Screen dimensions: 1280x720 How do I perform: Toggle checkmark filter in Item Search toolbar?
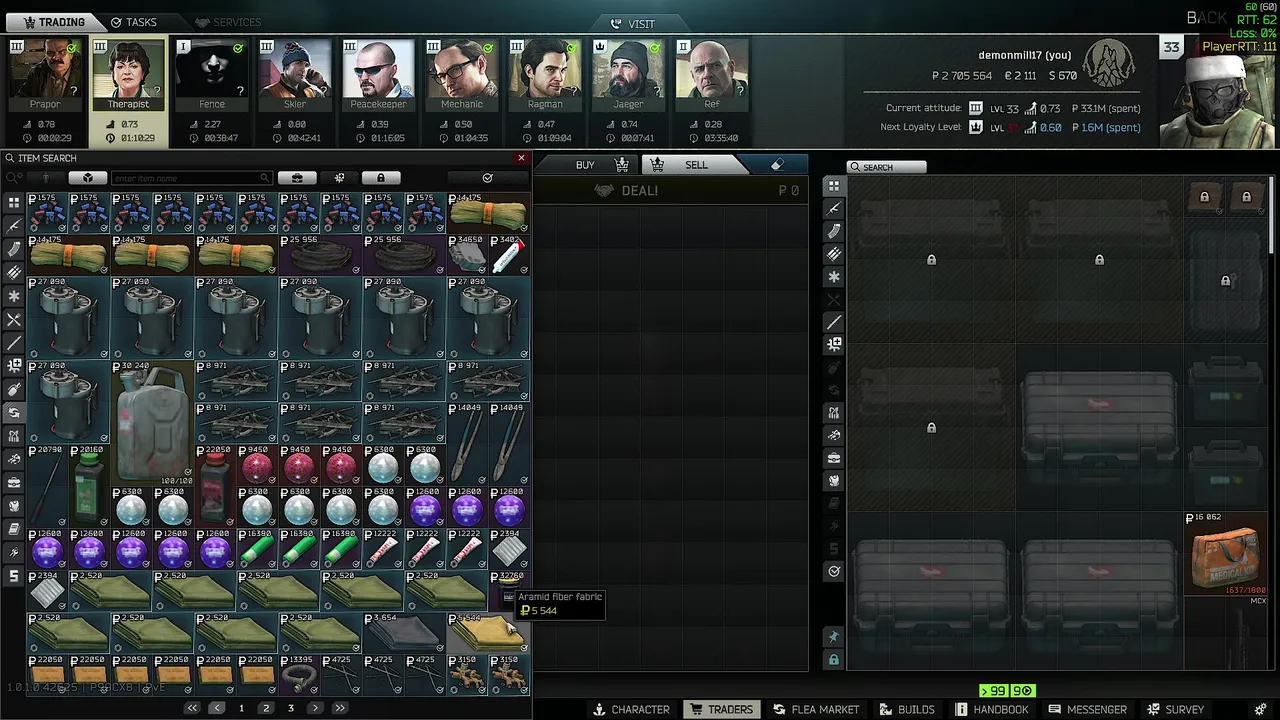[x=487, y=178]
